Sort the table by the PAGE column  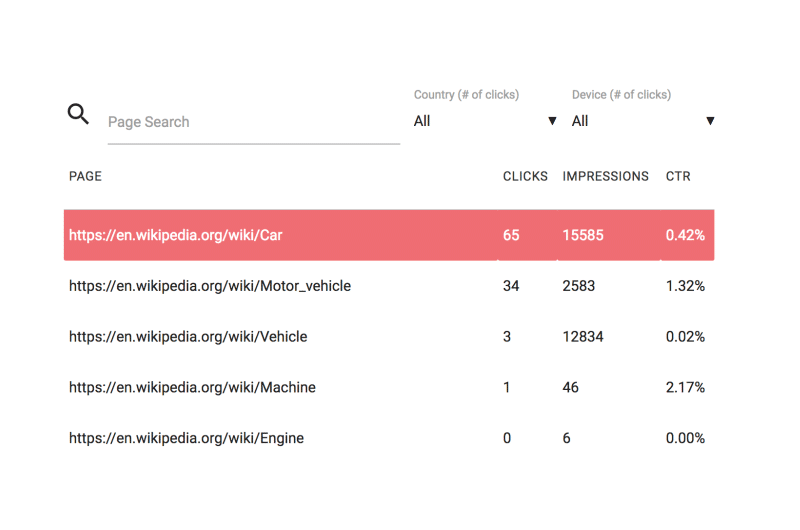[86, 176]
